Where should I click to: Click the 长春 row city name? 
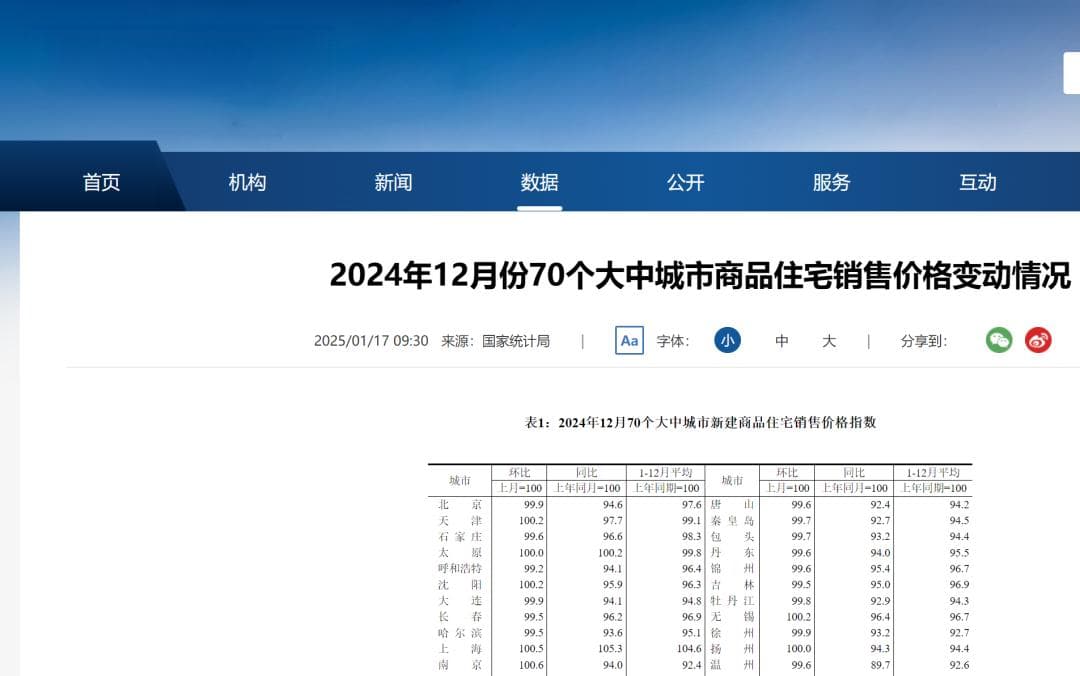[460, 617]
